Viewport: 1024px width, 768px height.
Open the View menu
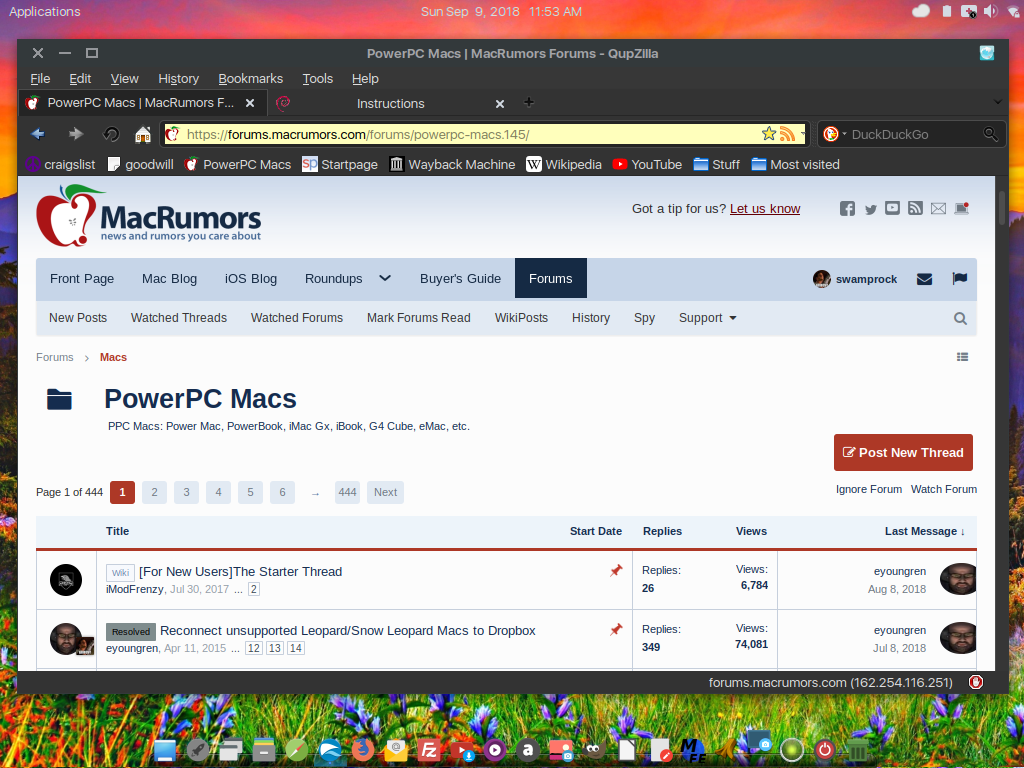124,78
